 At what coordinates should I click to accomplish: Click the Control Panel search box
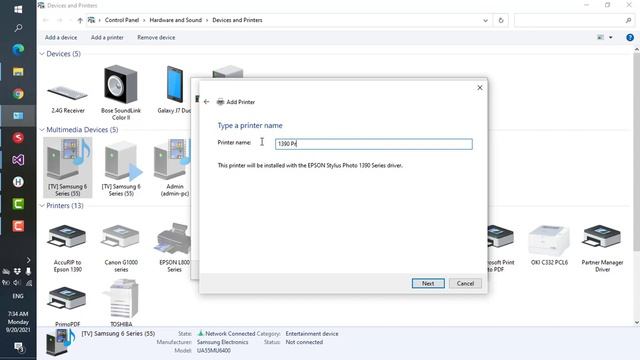click(x=573, y=20)
